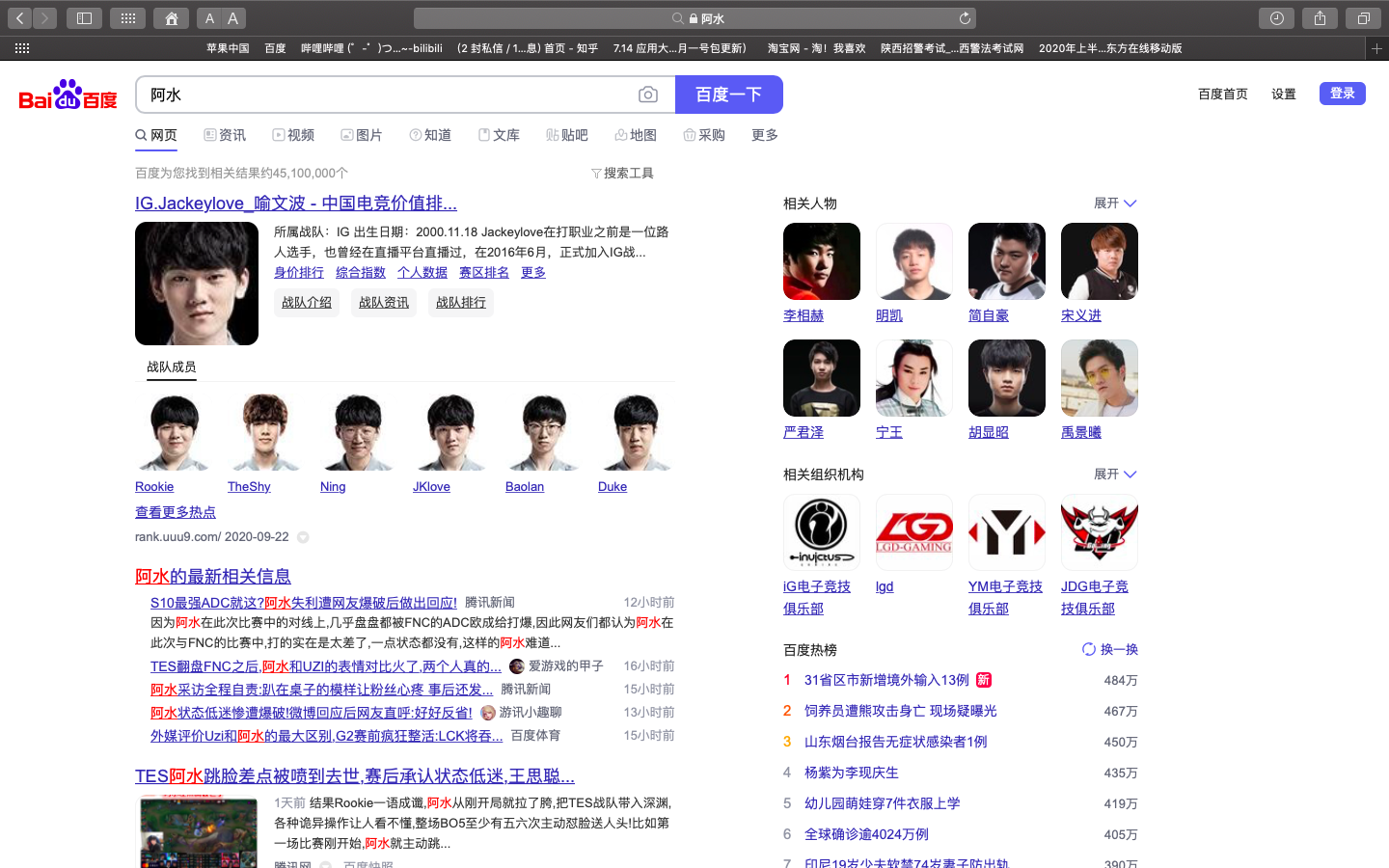This screenshot has width=1389, height=868.
Task: Open the 阿水的最新相关信息 heading link
Action: coord(213,577)
